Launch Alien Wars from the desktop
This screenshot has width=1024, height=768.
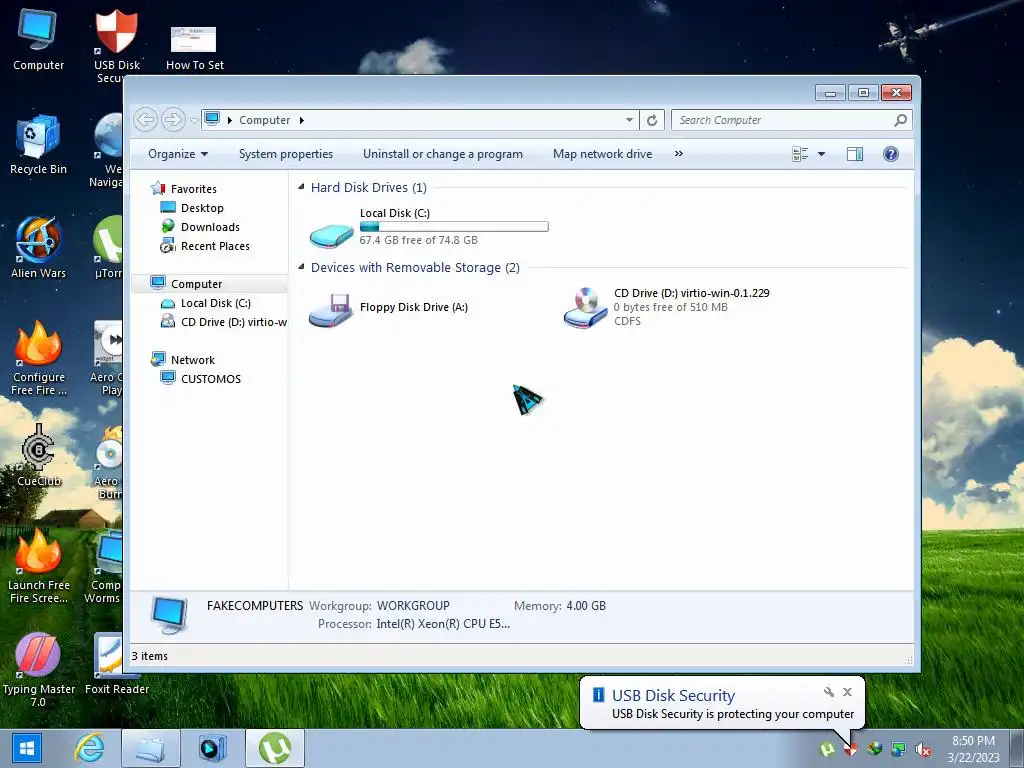[x=38, y=248]
